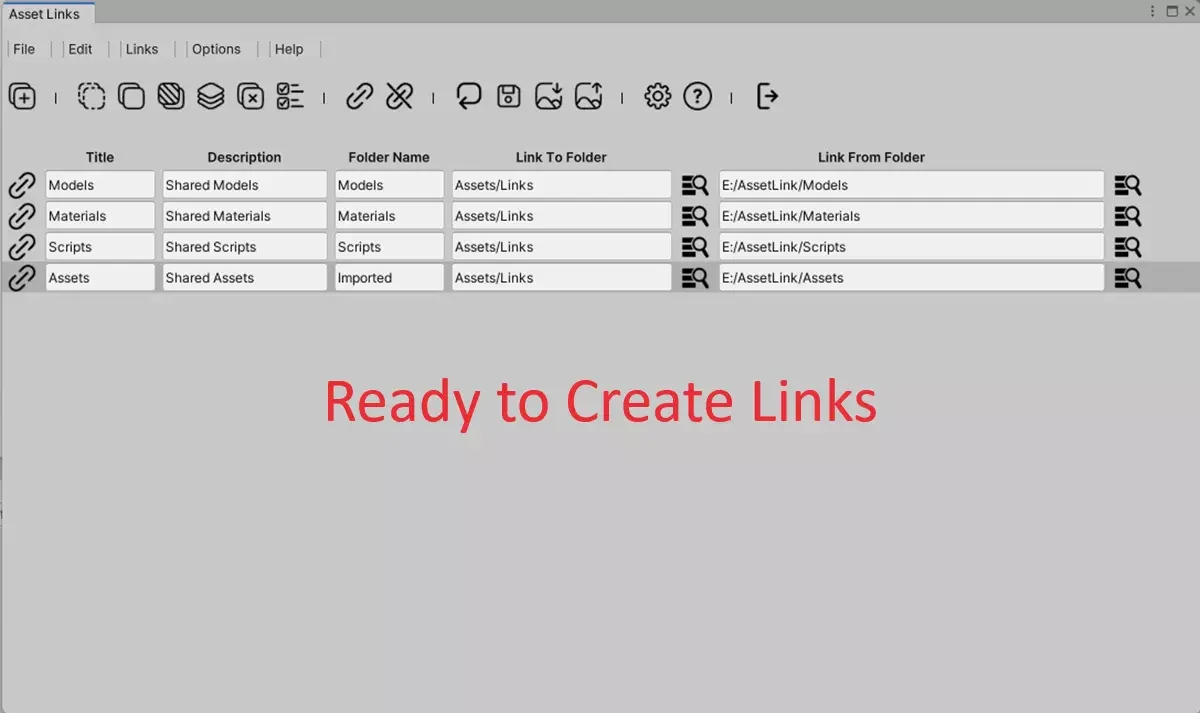1200x713 pixels.
Task: Click the Folder Name column header
Action: (389, 157)
